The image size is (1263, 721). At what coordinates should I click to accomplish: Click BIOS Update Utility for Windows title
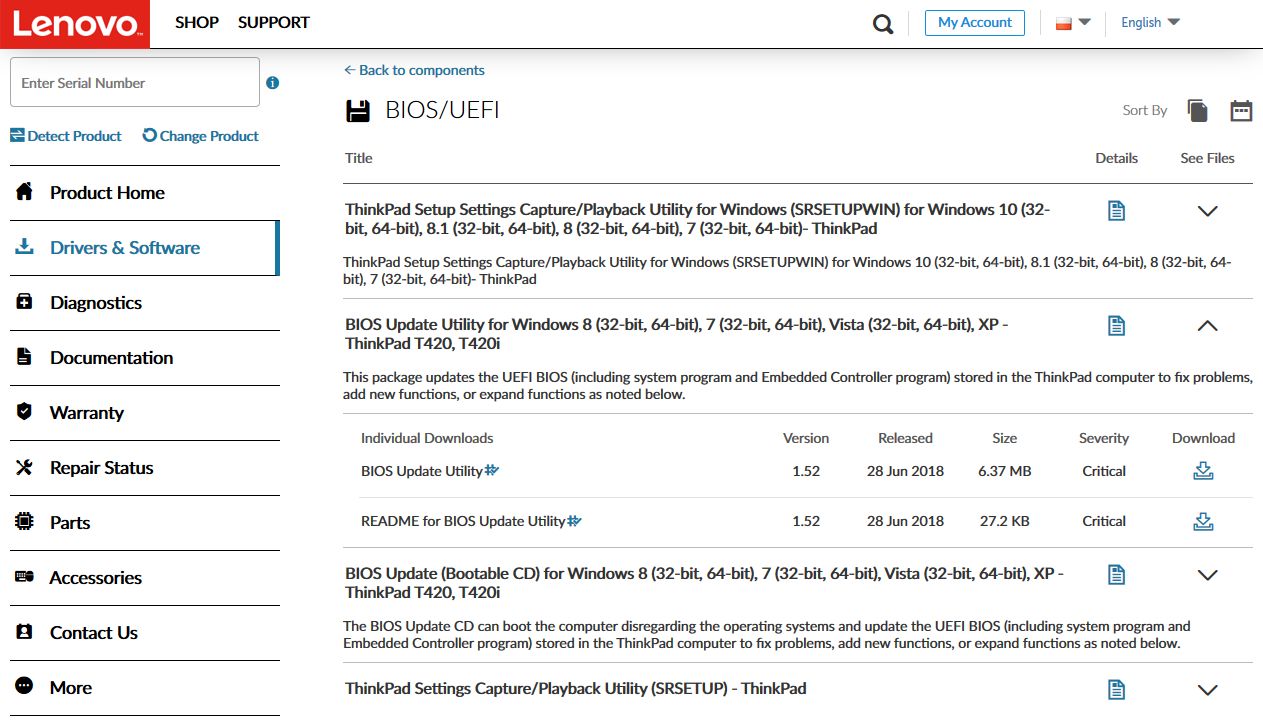pyautogui.click(x=677, y=333)
